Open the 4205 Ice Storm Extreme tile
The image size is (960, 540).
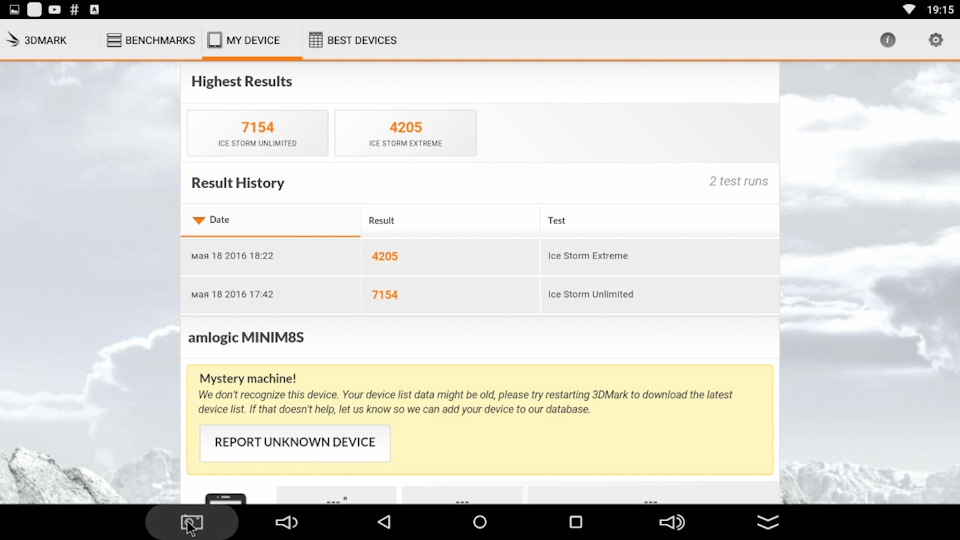(x=405, y=133)
